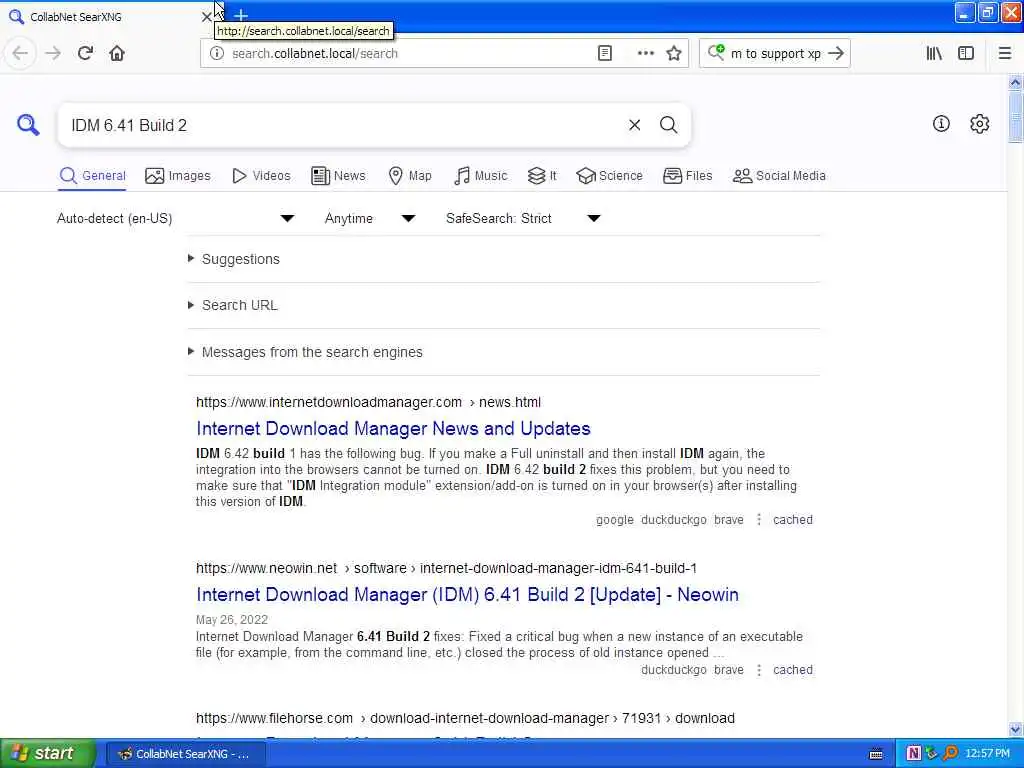Open the language Auto-detect dropdown
Viewport: 1024px width, 768px height.
tap(175, 218)
